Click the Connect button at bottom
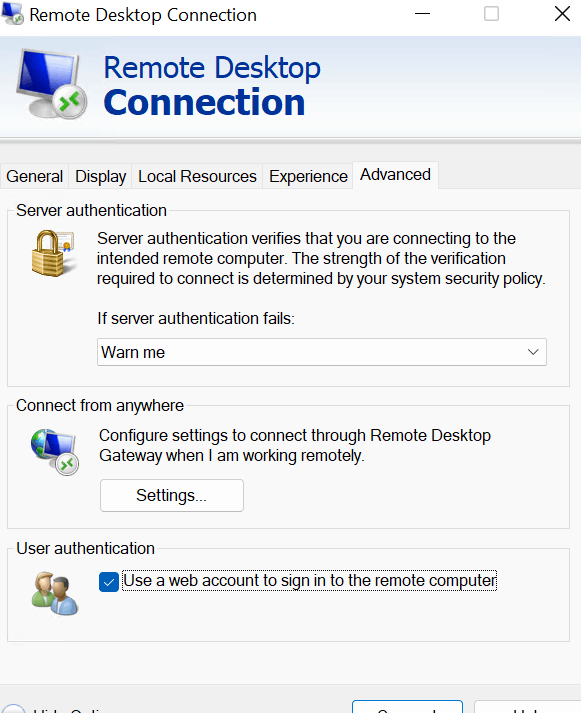The image size is (581, 713). click(x=407, y=707)
